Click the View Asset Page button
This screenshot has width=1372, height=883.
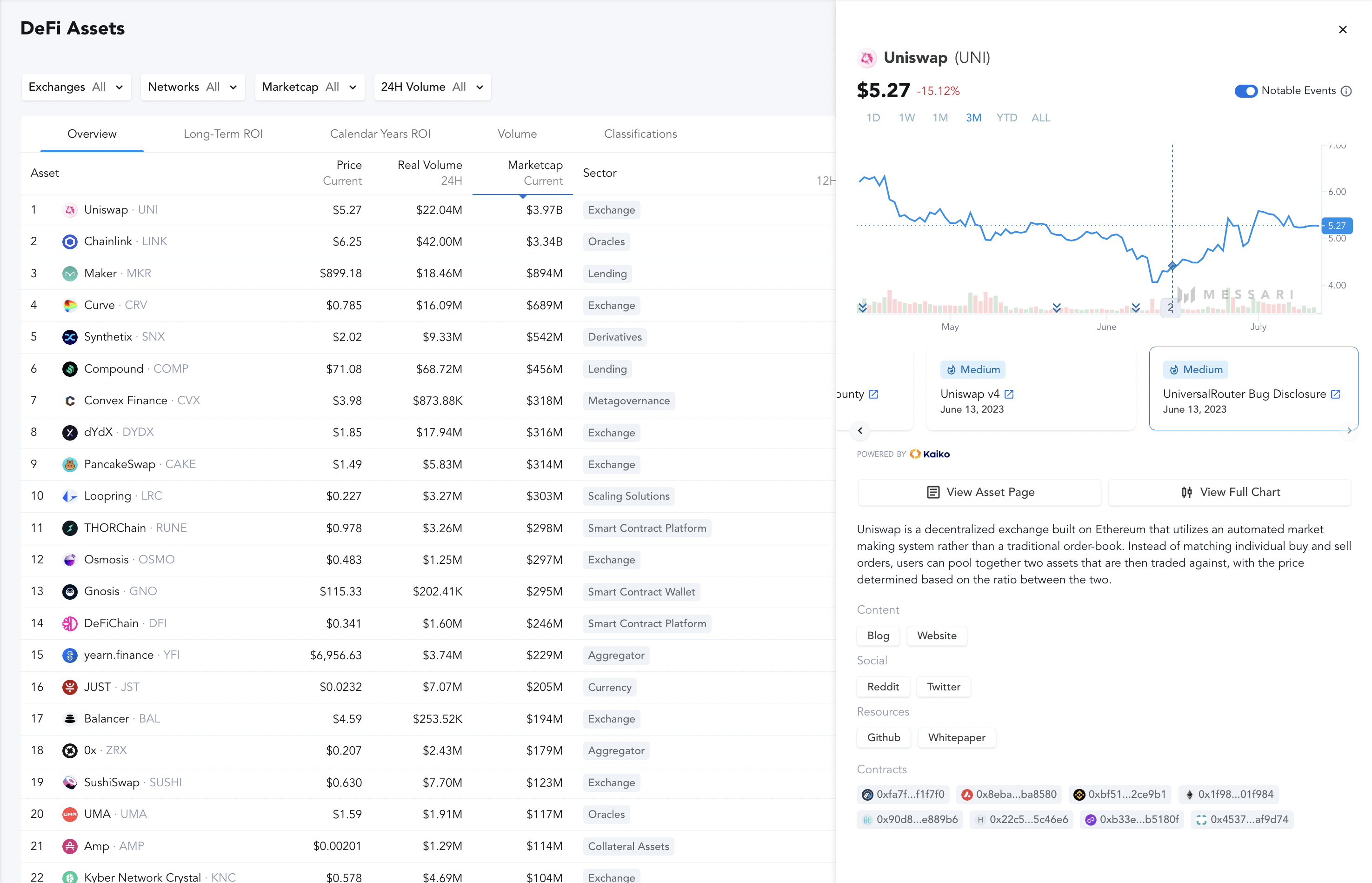coord(979,492)
